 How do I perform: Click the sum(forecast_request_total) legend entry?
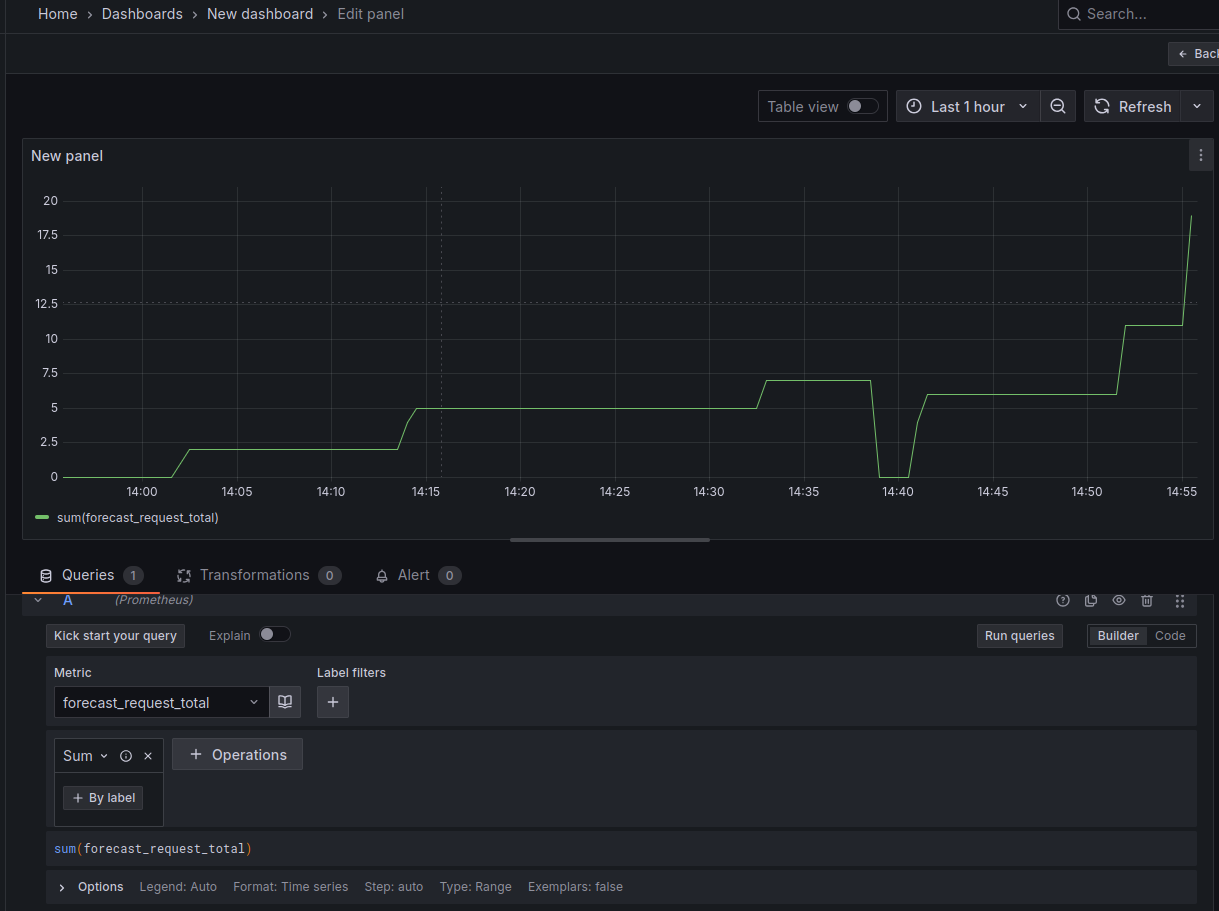(138, 517)
